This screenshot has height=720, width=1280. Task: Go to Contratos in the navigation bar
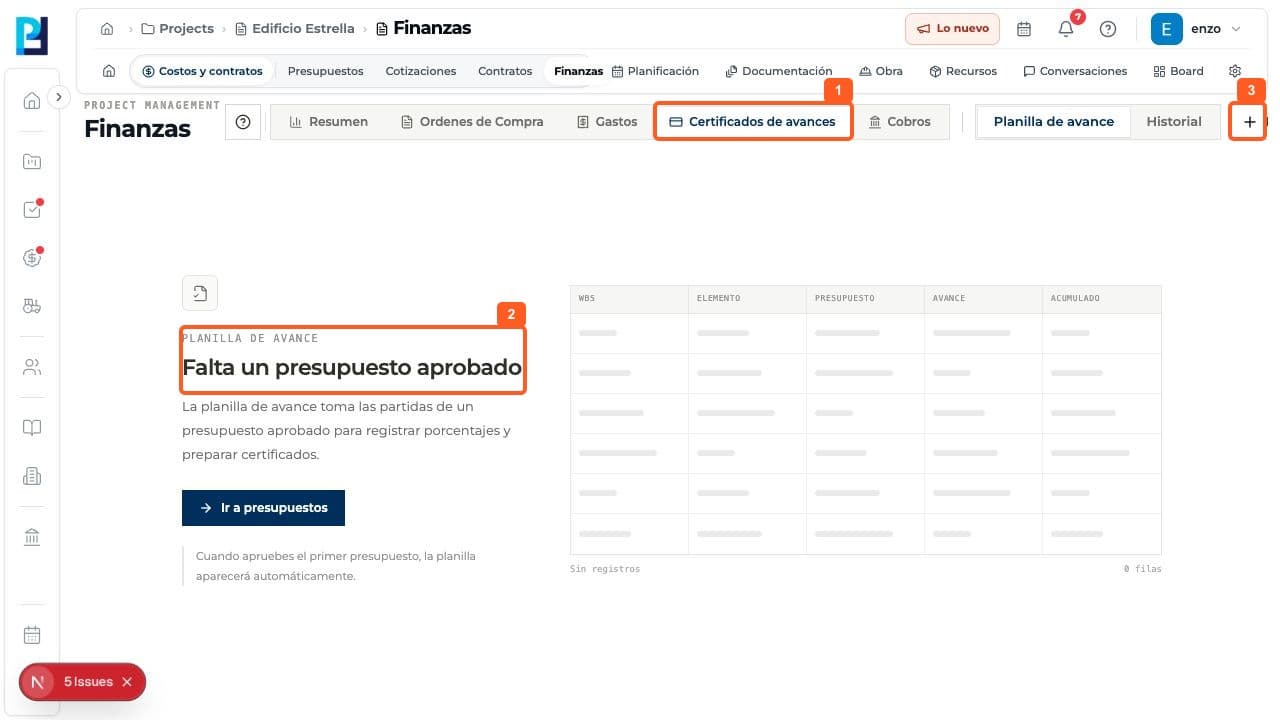point(505,71)
